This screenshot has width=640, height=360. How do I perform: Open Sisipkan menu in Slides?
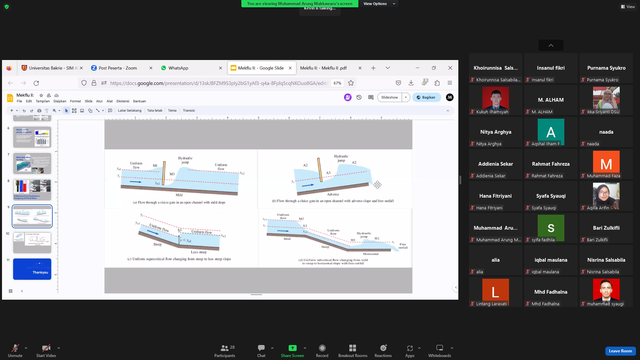point(60,101)
